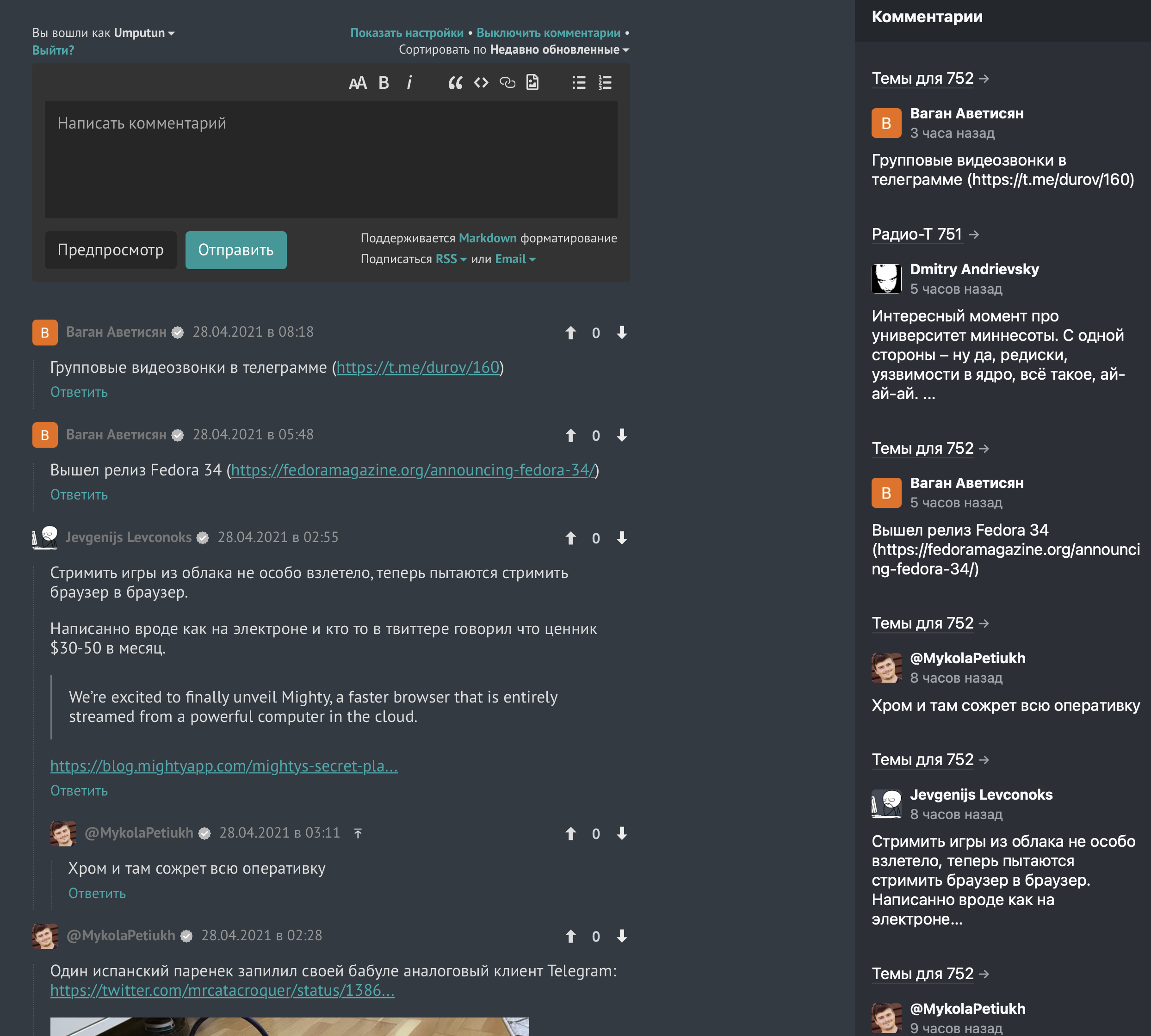Focus the Написать комментарий text area
The height and width of the screenshot is (1036, 1151).
click(x=331, y=160)
